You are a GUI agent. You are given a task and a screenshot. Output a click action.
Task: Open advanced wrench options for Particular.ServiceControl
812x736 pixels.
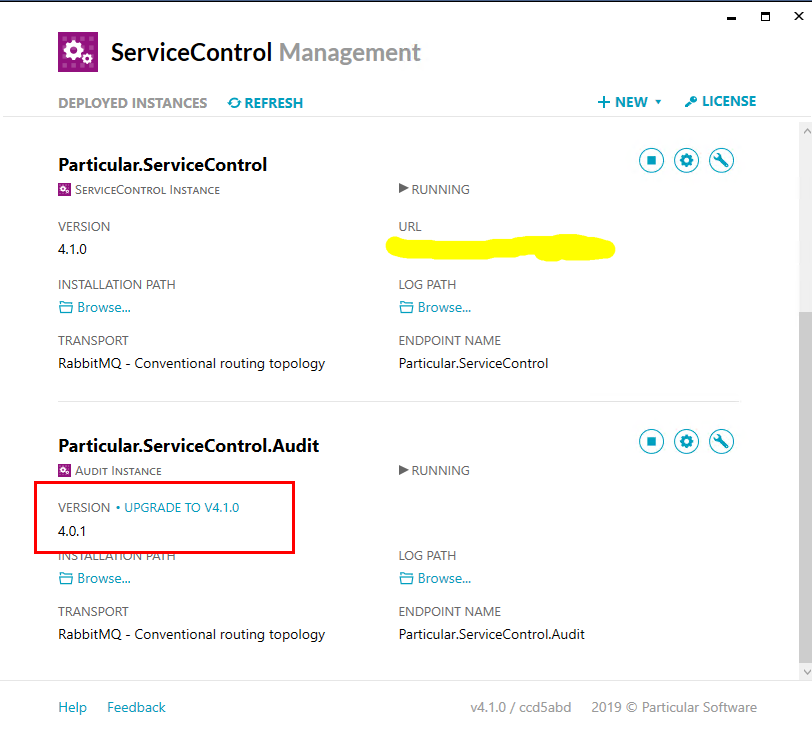click(721, 161)
